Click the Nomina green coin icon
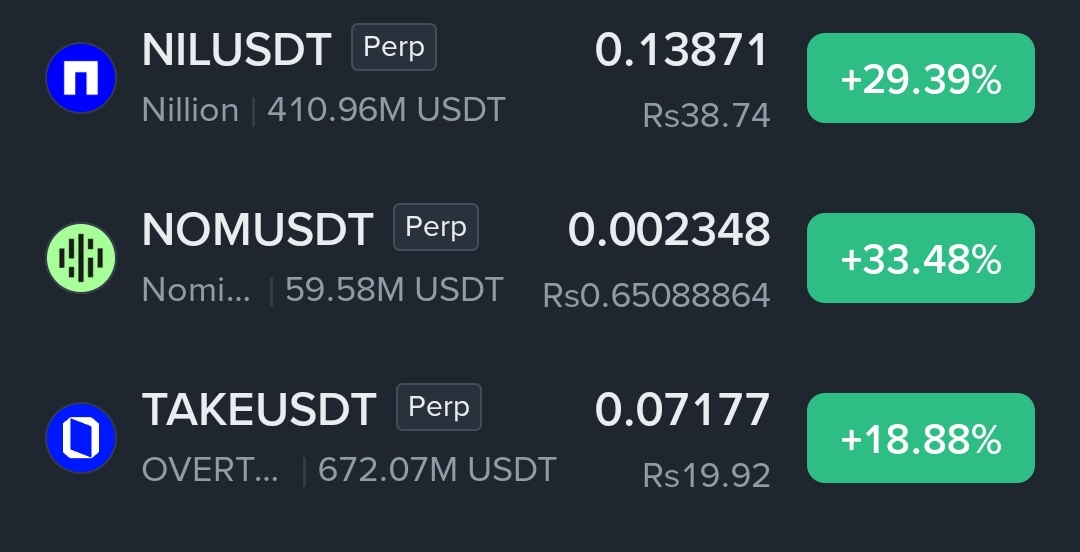Screen dimensions: 1080x552 (81, 258)
